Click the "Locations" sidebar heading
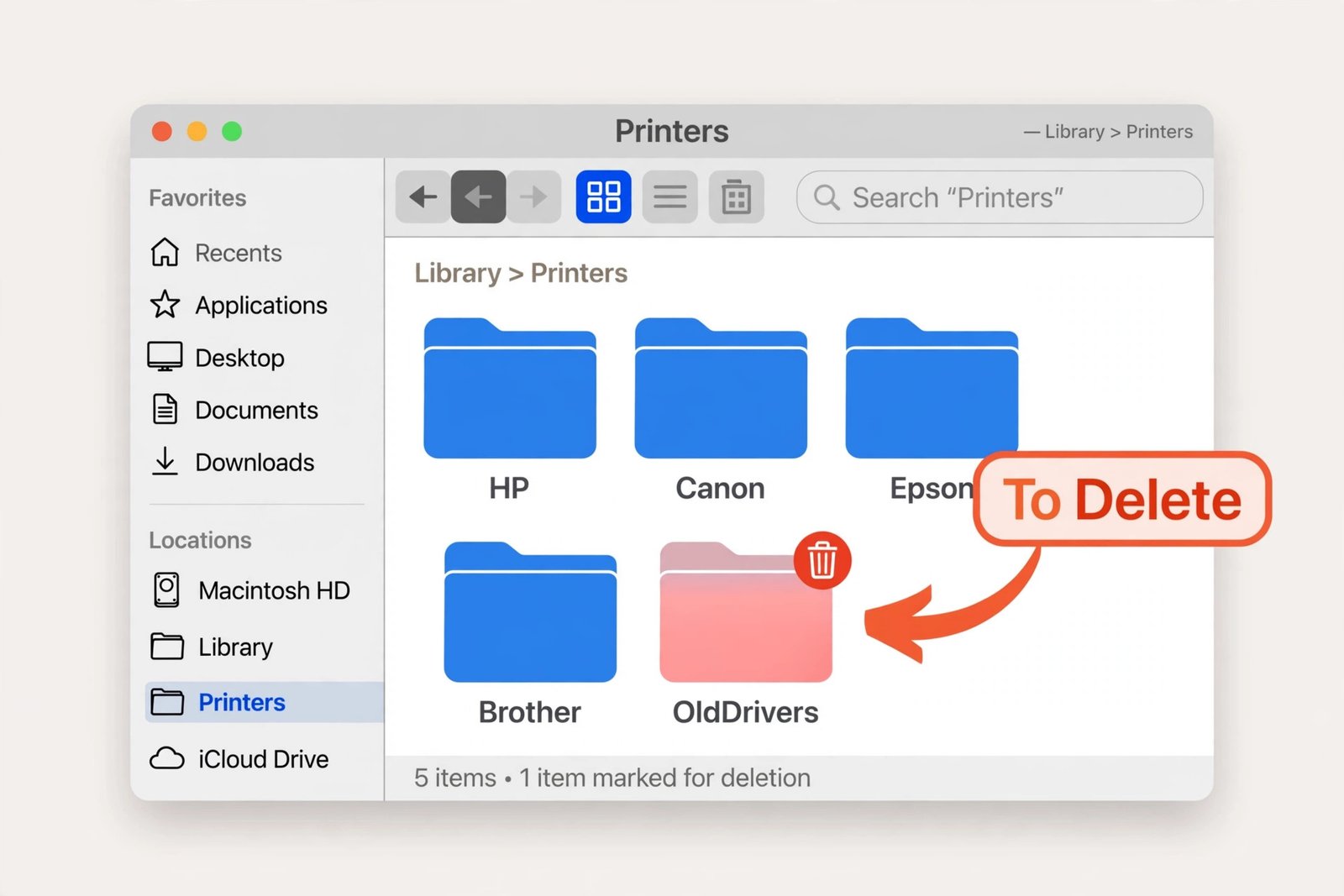 200,540
